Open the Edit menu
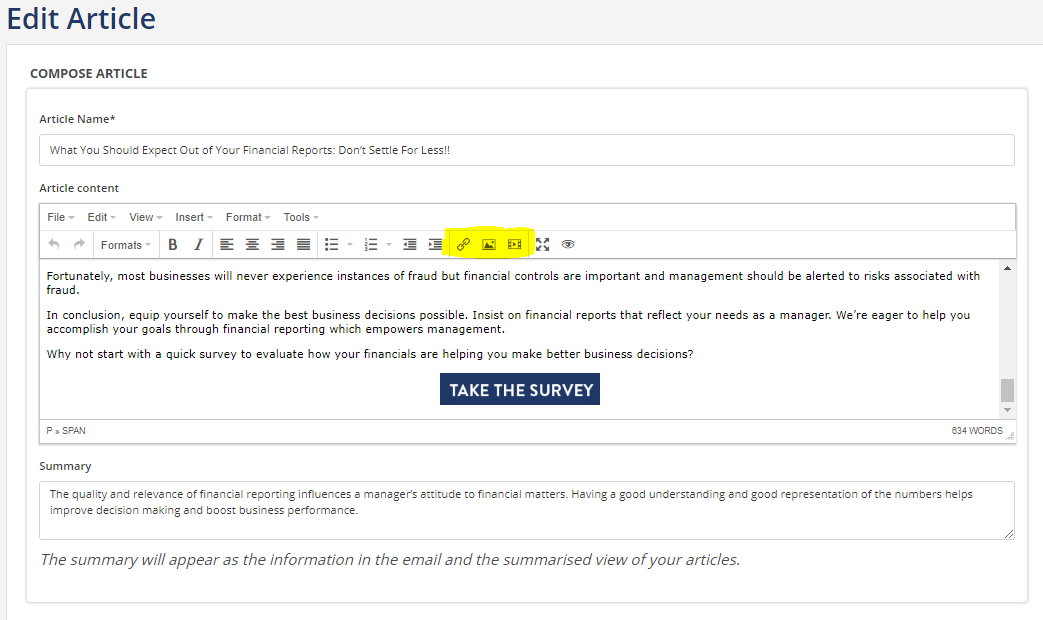 (x=101, y=217)
